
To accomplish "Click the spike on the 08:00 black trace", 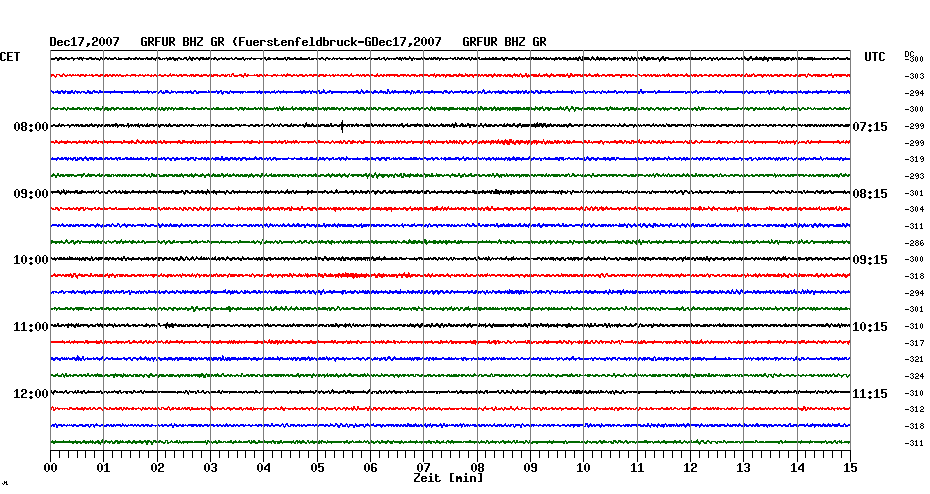I will pyautogui.click(x=342, y=126).
